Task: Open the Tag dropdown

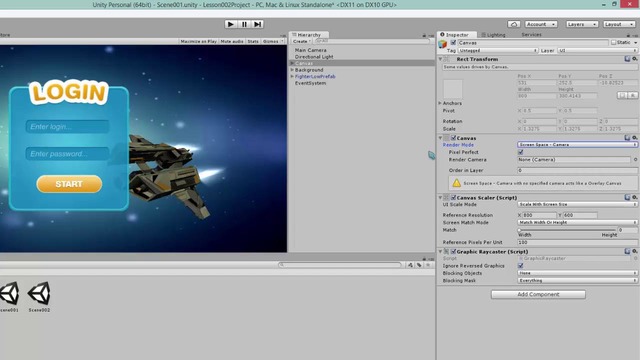Action: [498, 51]
